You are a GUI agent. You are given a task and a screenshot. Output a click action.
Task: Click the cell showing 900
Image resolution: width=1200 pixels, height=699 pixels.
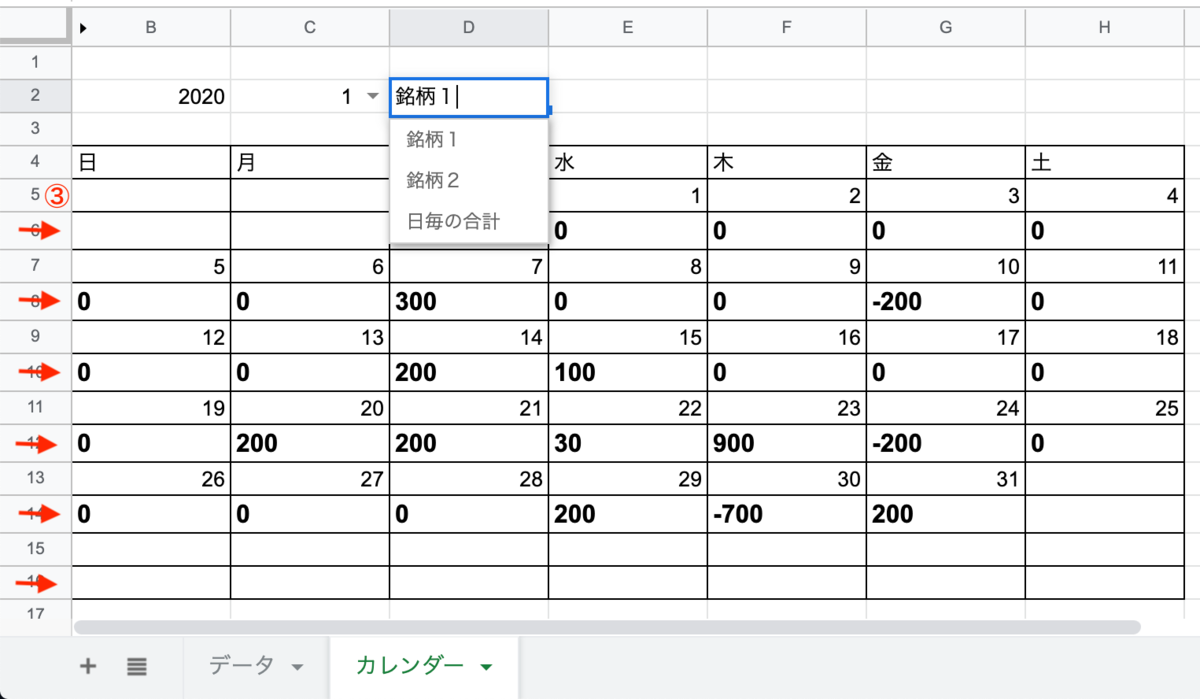point(786,443)
